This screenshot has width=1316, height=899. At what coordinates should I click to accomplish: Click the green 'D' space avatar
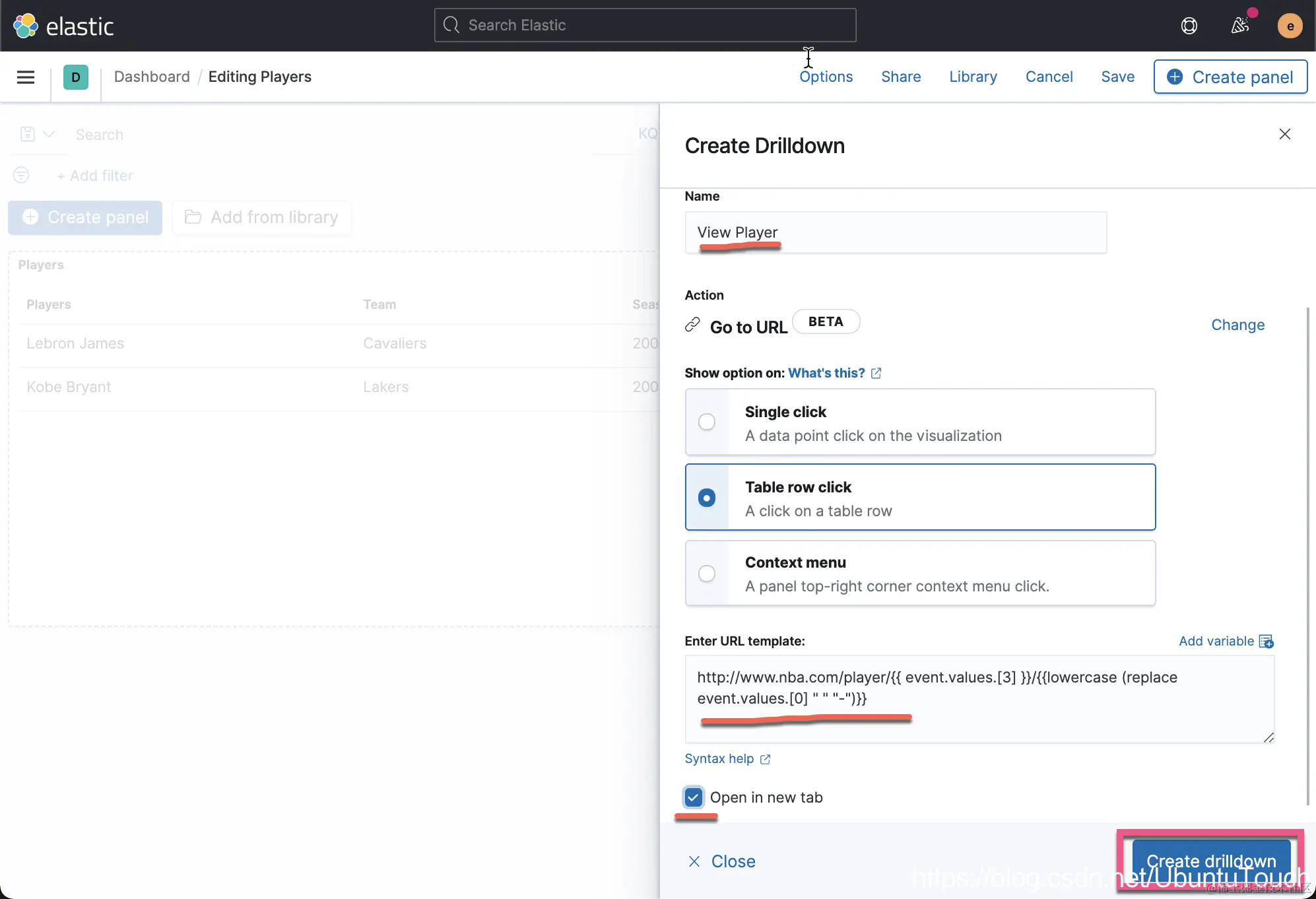pos(76,77)
